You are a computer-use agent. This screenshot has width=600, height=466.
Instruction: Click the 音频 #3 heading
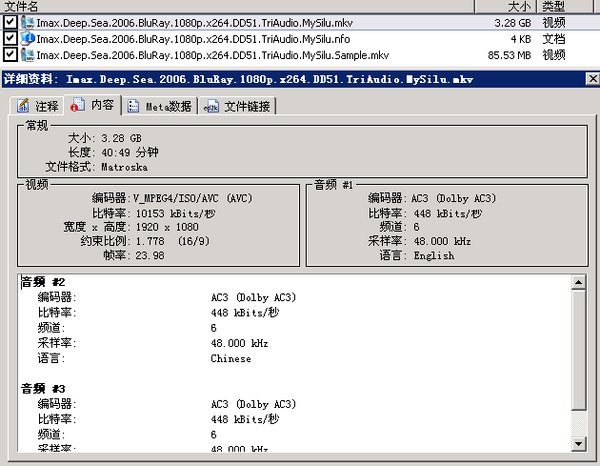43,389
